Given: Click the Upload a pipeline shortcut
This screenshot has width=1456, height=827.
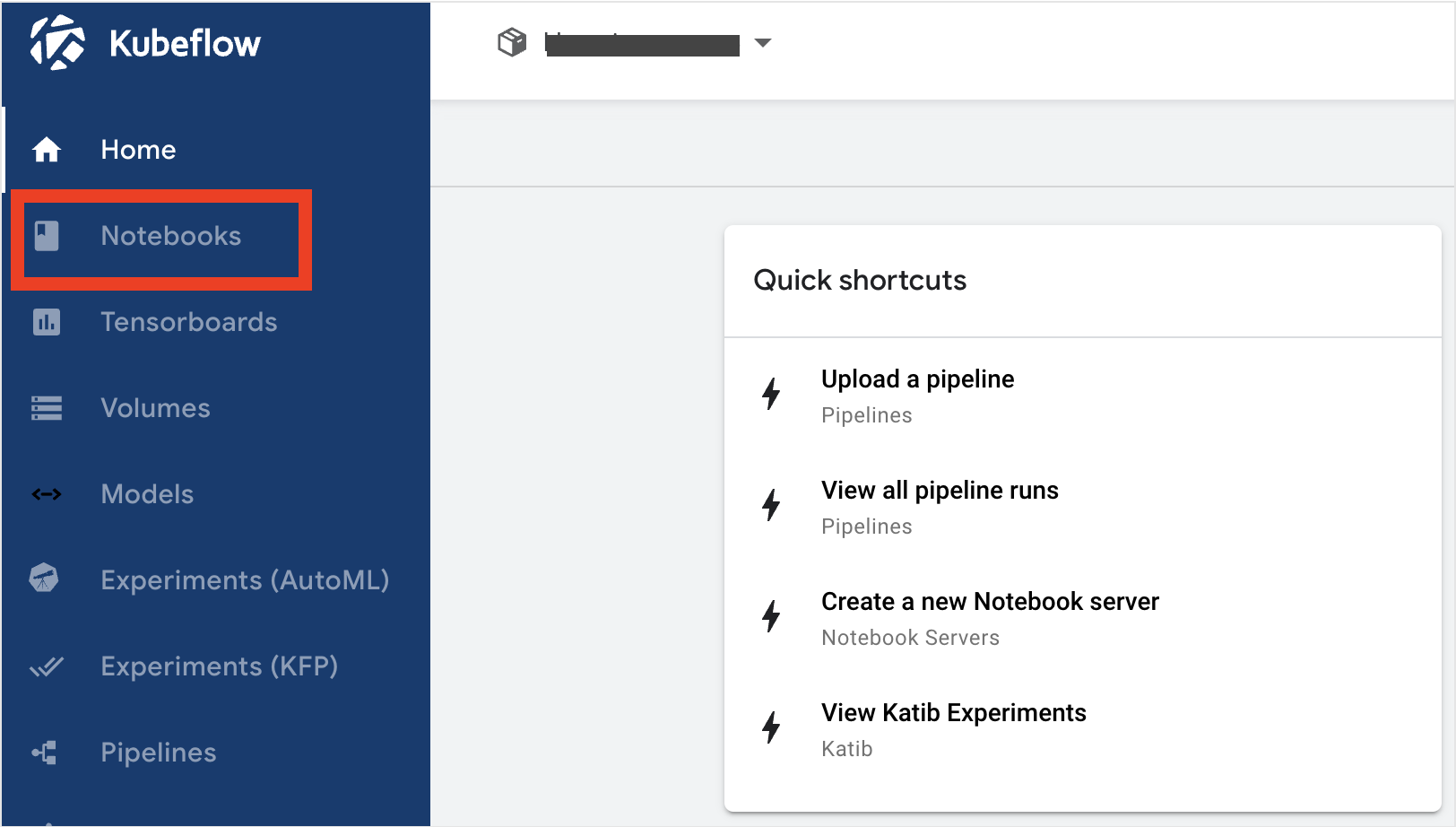Looking at the screenshot, I should (x=917, y=379).
